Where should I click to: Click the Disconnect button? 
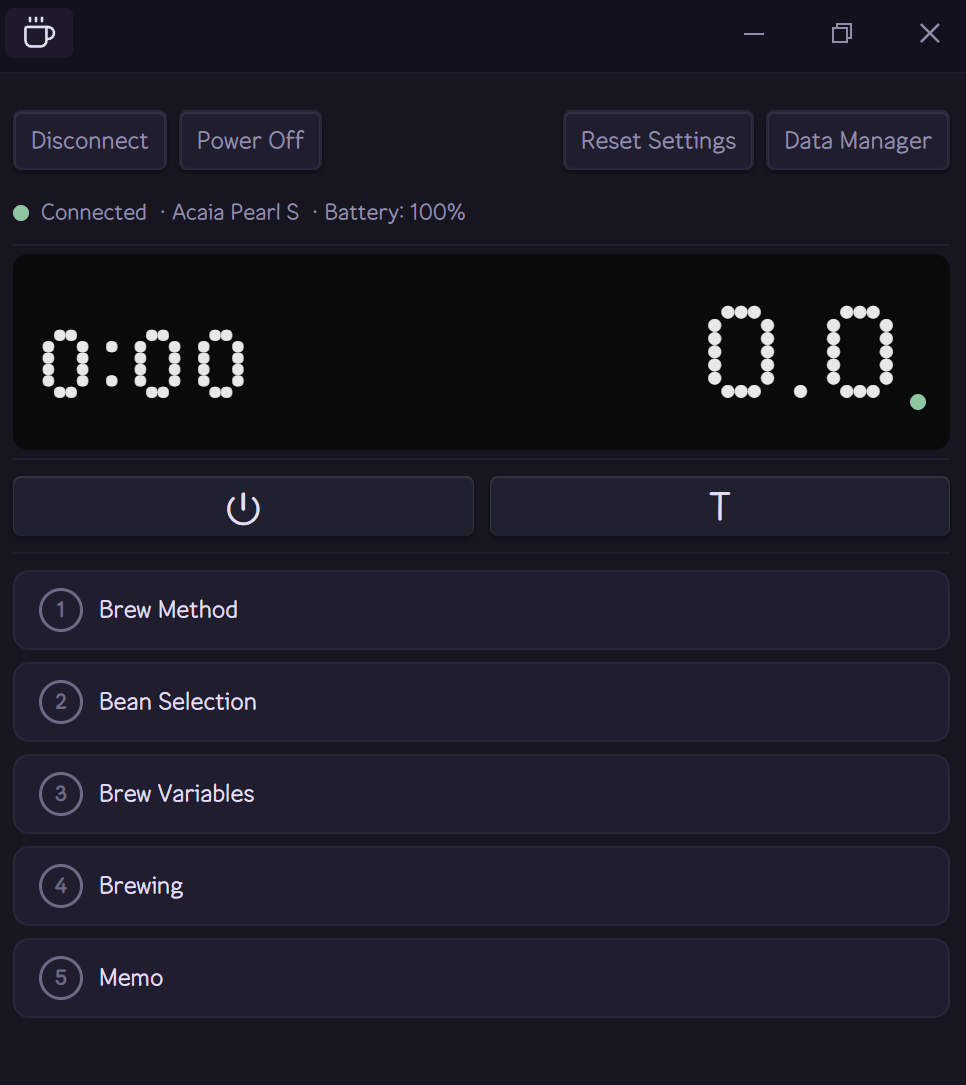coord(90,140)
